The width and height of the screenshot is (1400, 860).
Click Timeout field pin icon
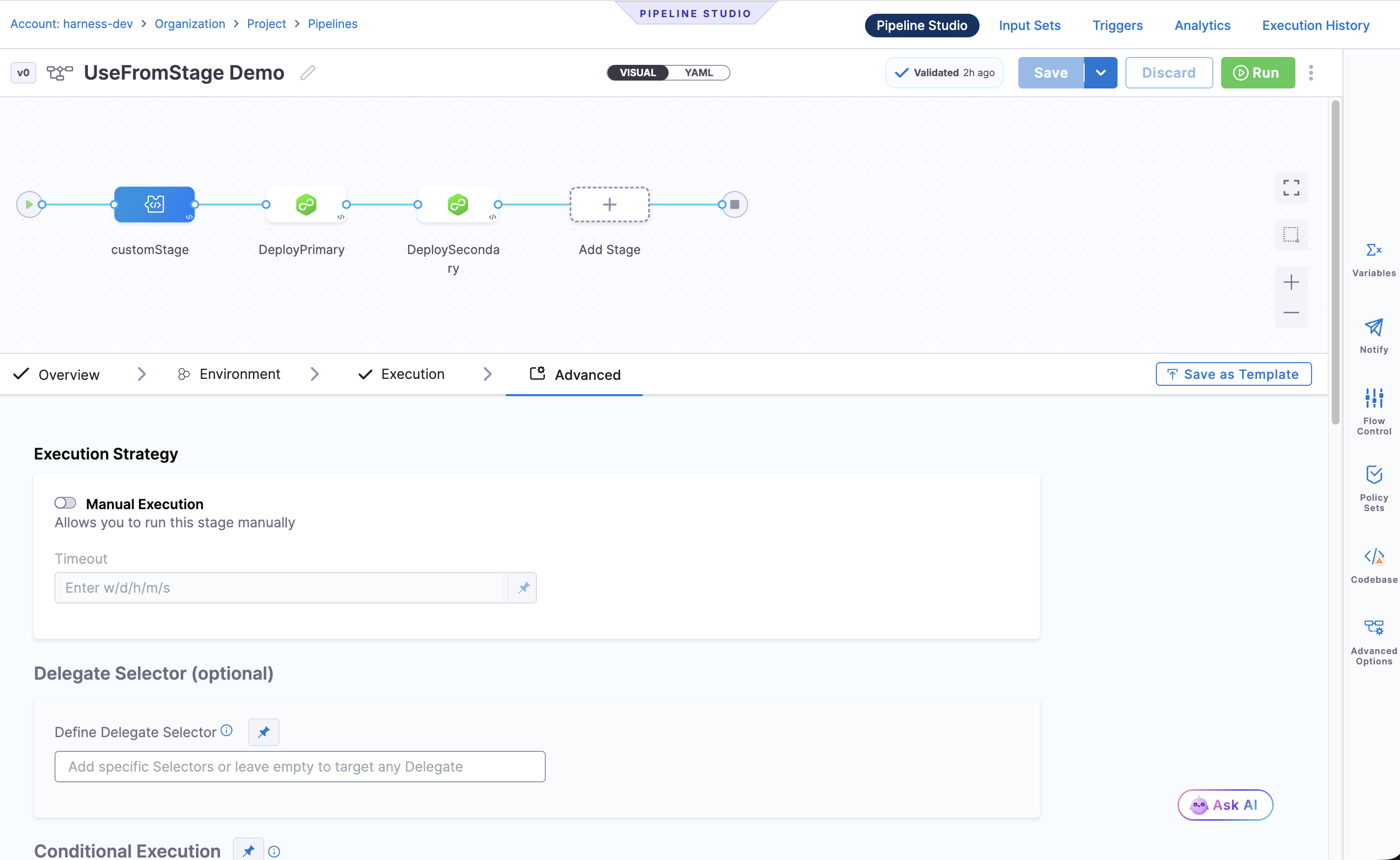(523, 588)
